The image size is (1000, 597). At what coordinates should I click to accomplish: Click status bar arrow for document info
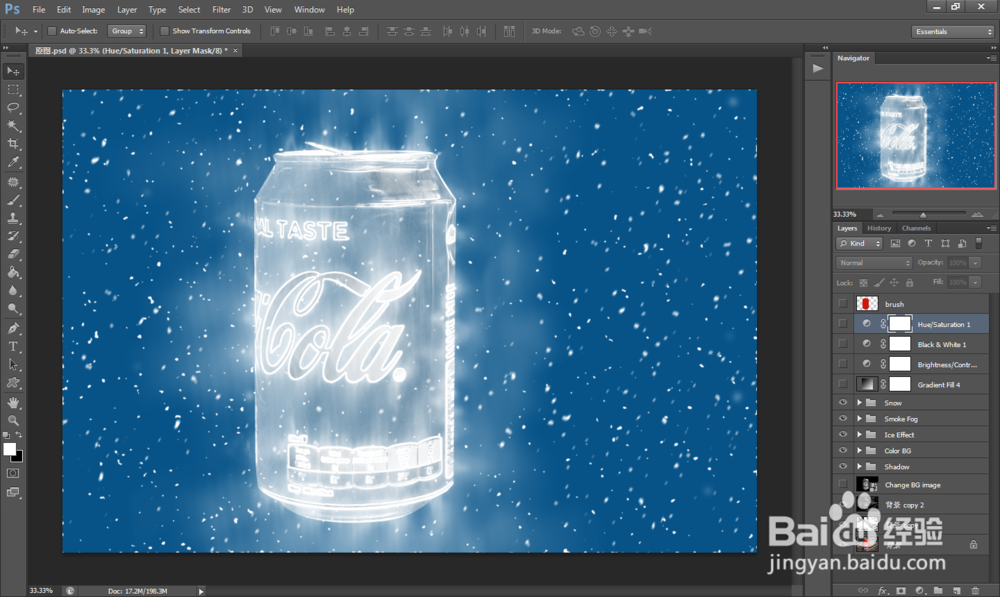click(200, 591)
